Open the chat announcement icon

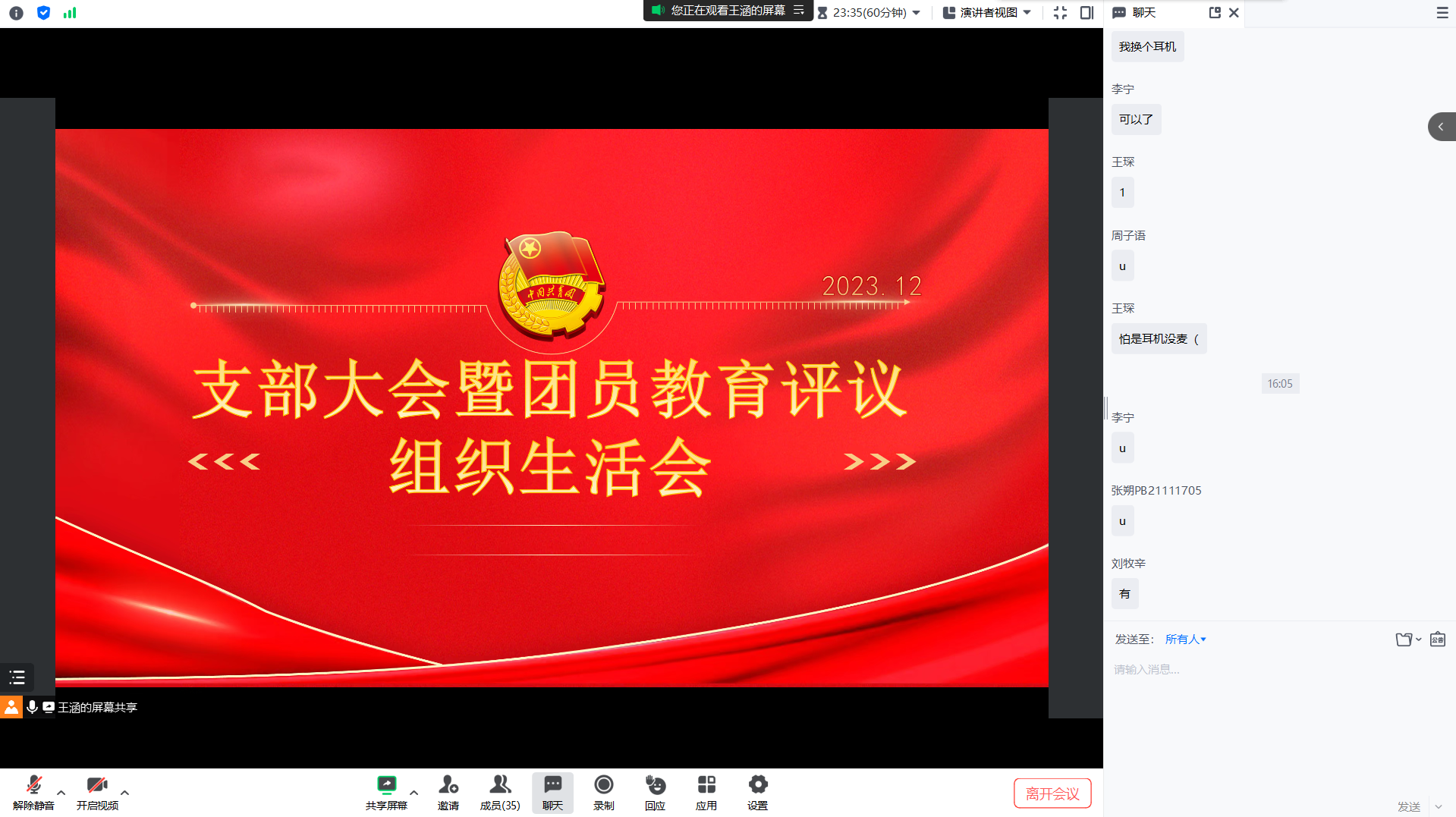pos(1438,639)
